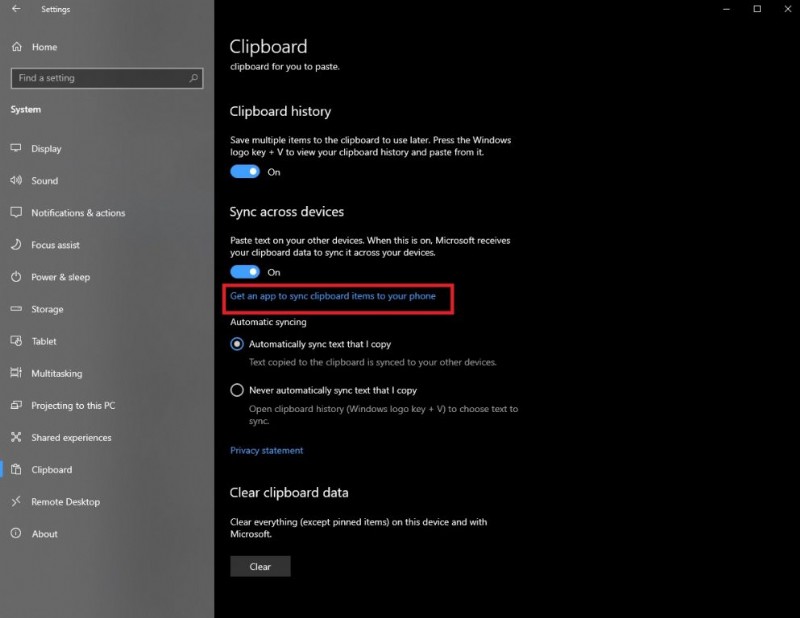800x618 pixels.
Task: Select the Shared experiences icon
Action: 16,437
